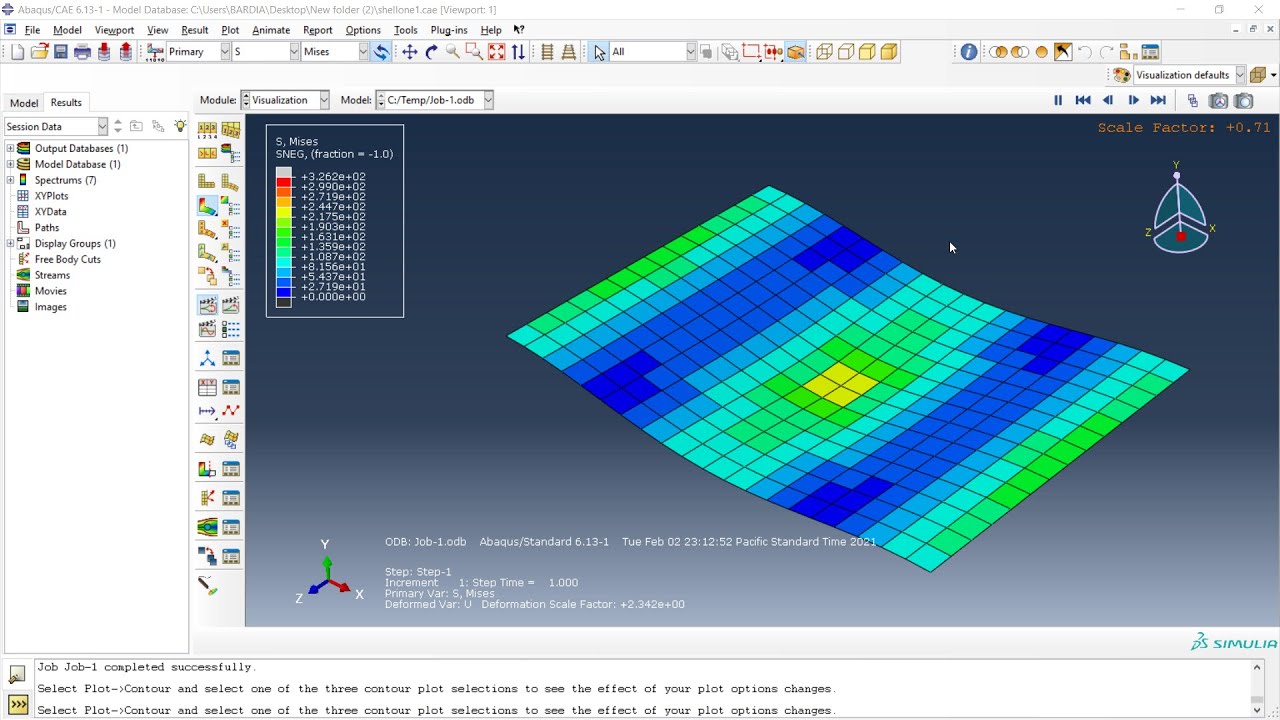Click the Free Body Cut tool icon
Viewport: 1280px width, 720px height.
click(207, 498)
